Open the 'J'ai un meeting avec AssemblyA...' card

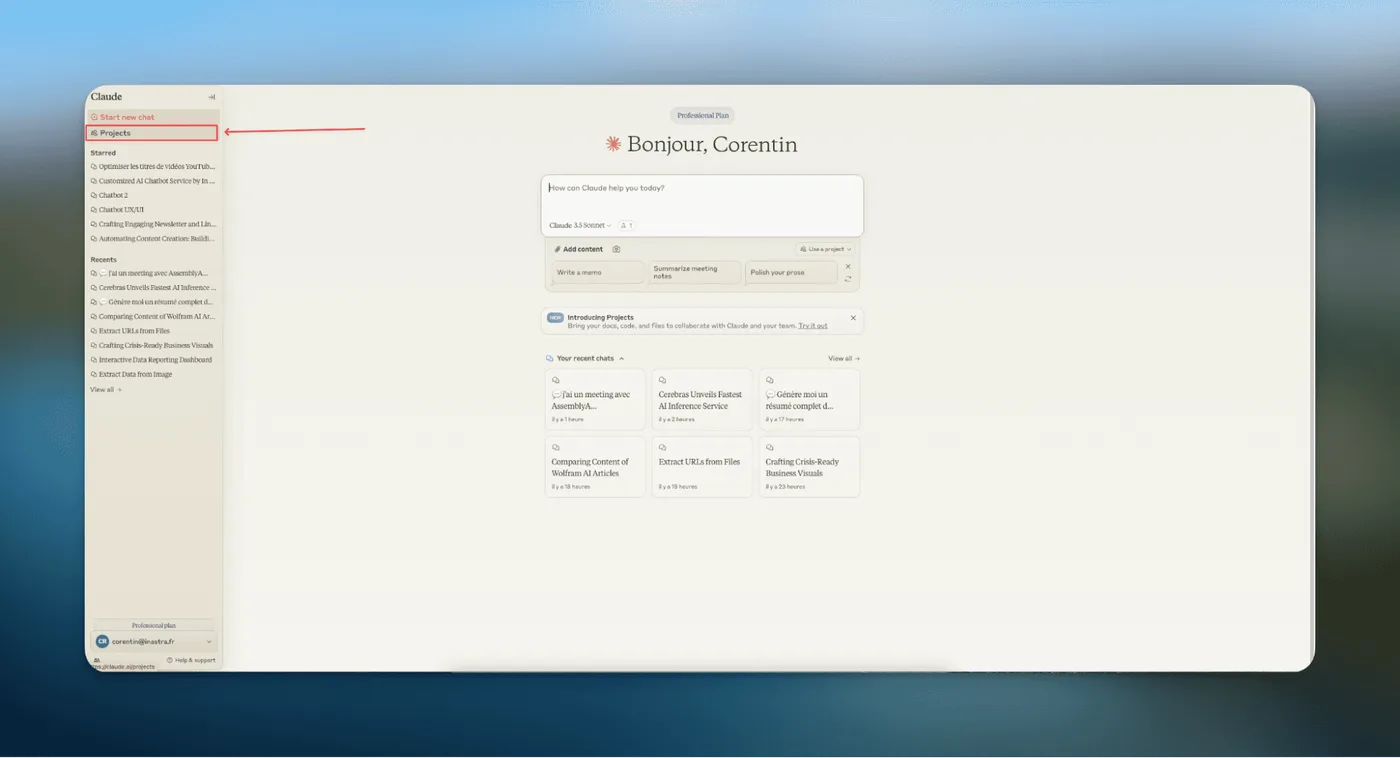595,399
